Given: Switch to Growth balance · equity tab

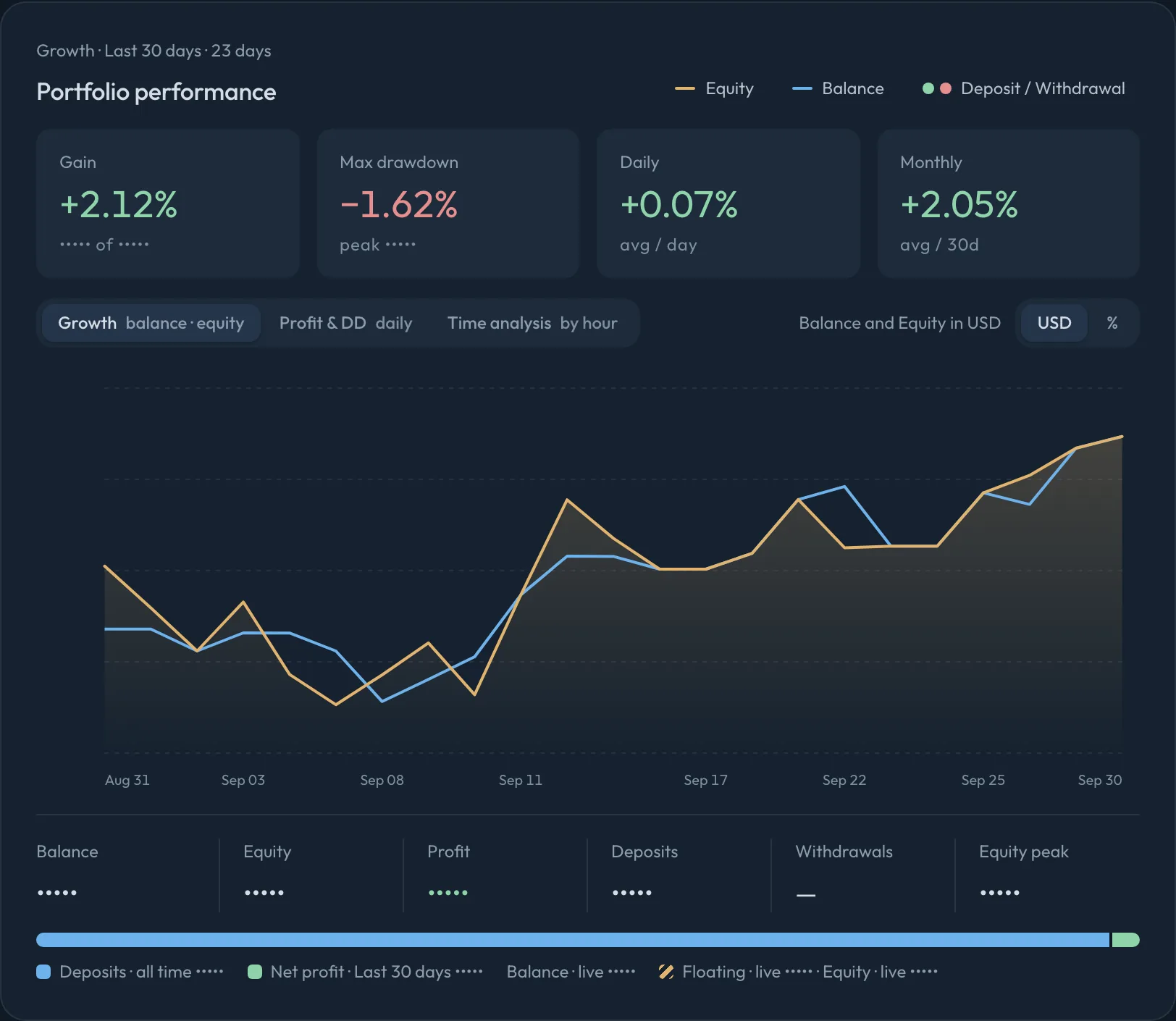Looking at the screenshot, I should click(x=151, y=323).
